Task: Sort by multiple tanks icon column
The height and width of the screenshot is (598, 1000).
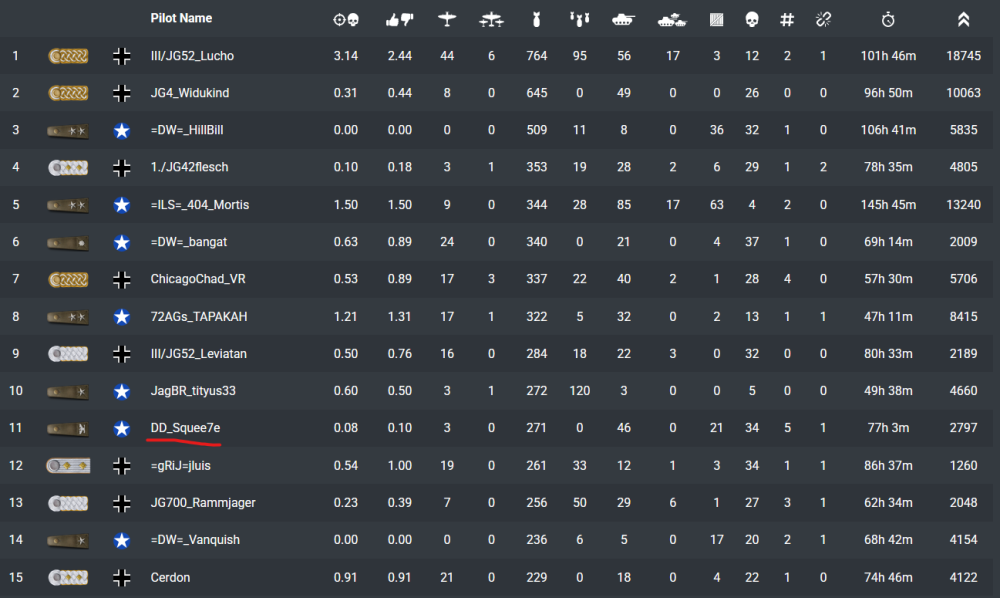Action: [x=672, y=19]
